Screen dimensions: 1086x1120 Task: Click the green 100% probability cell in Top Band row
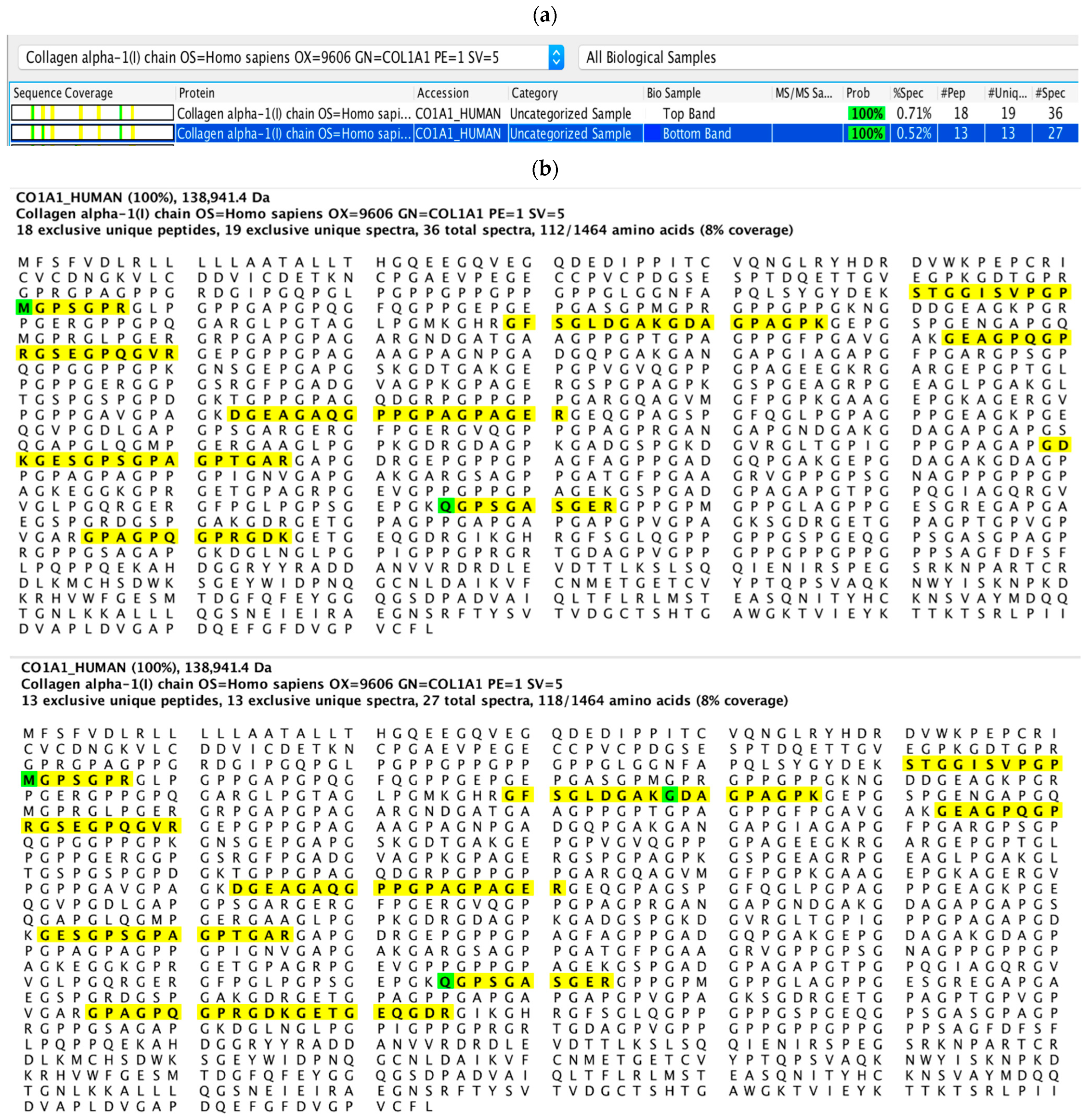(867, 114)
